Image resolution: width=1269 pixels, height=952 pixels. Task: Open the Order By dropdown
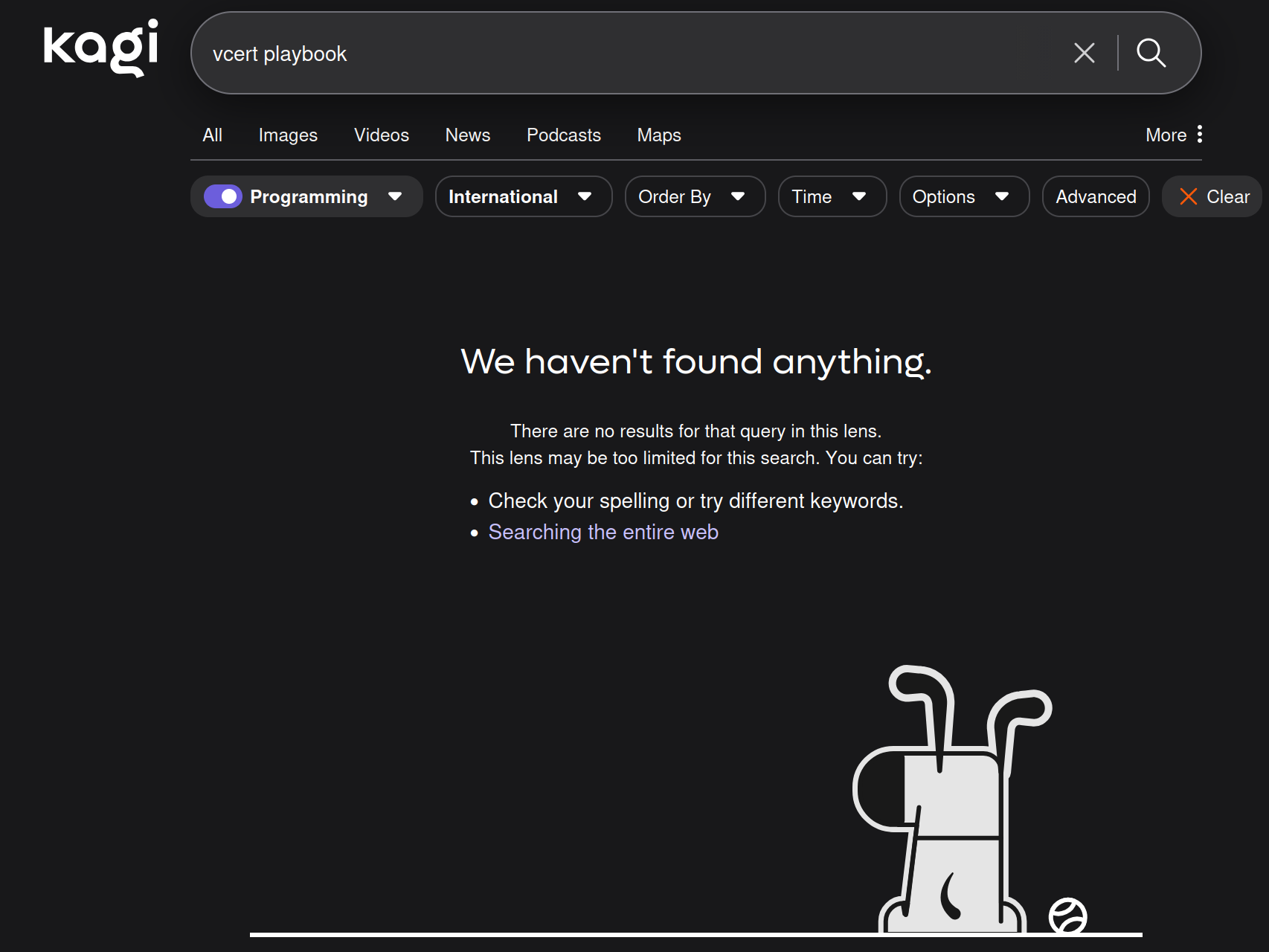coord(695,196)
